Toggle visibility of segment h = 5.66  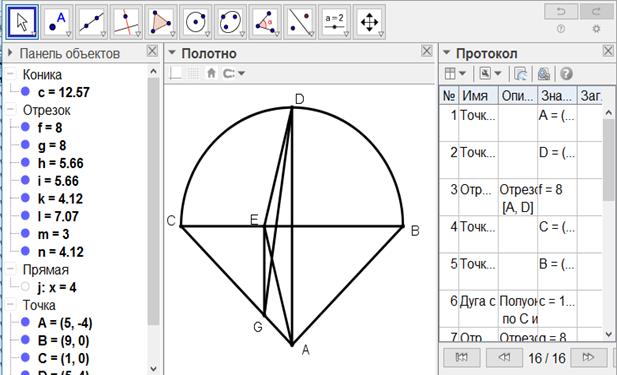(25, 162)
